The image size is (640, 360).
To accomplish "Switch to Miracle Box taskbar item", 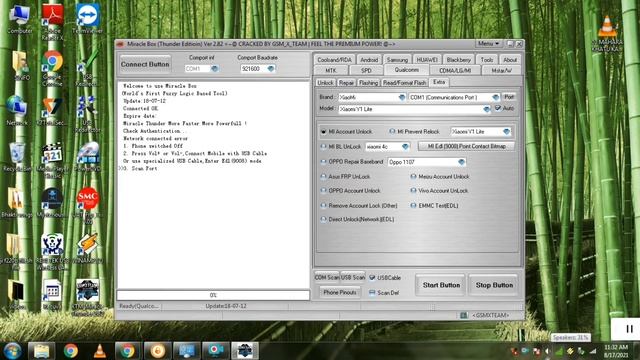I will point(244,351).
